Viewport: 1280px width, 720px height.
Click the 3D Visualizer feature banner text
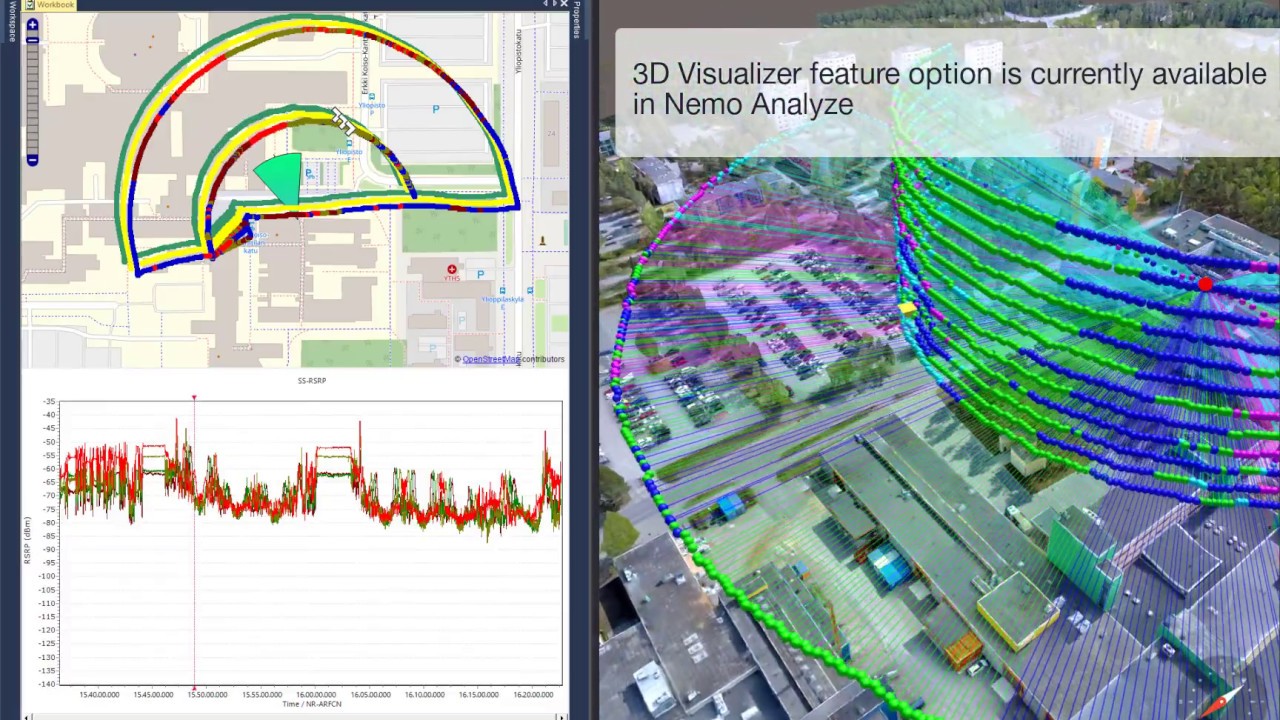pos(949,89)
